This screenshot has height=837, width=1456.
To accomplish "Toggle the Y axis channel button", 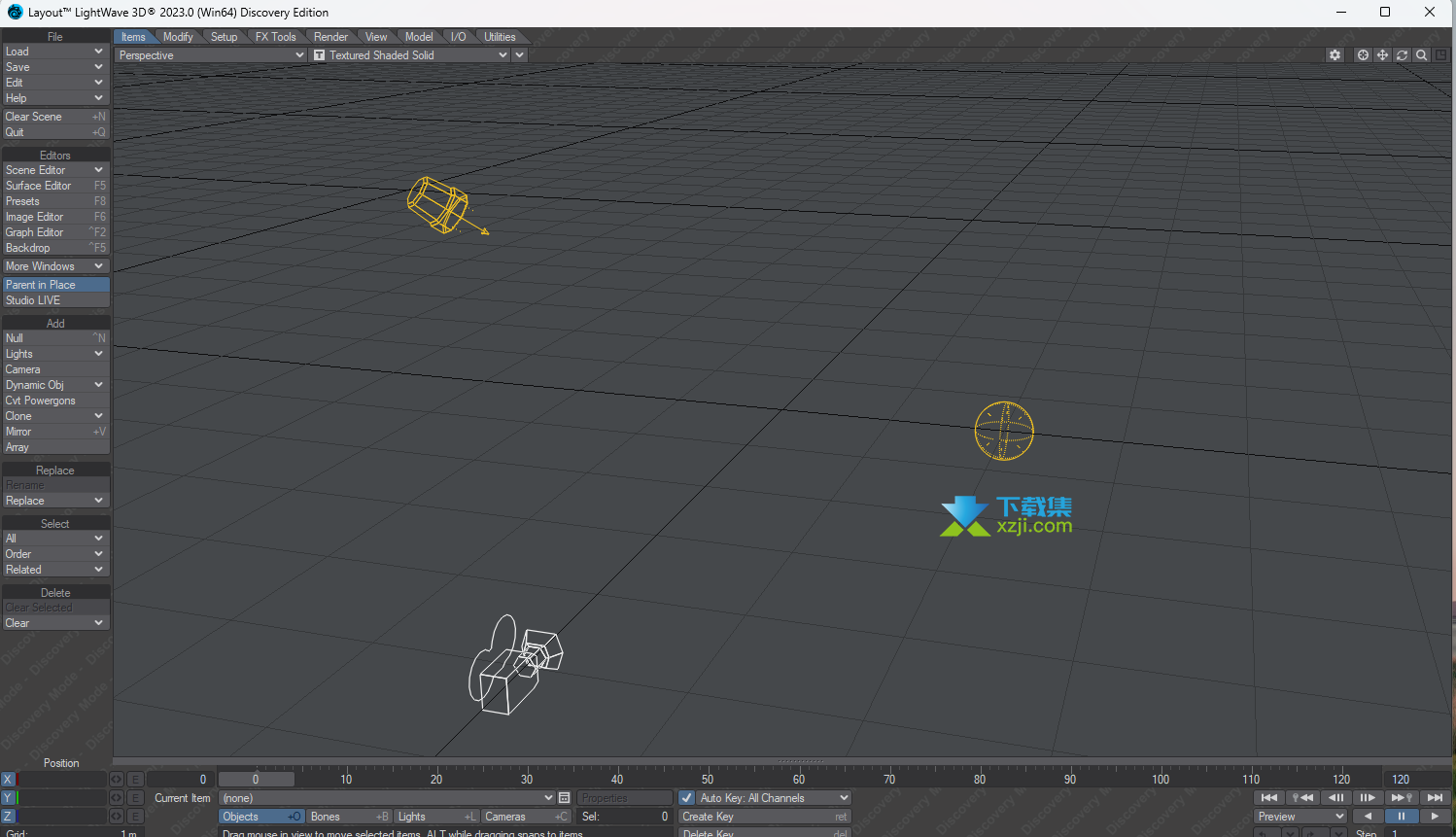I will coord(8,798).
